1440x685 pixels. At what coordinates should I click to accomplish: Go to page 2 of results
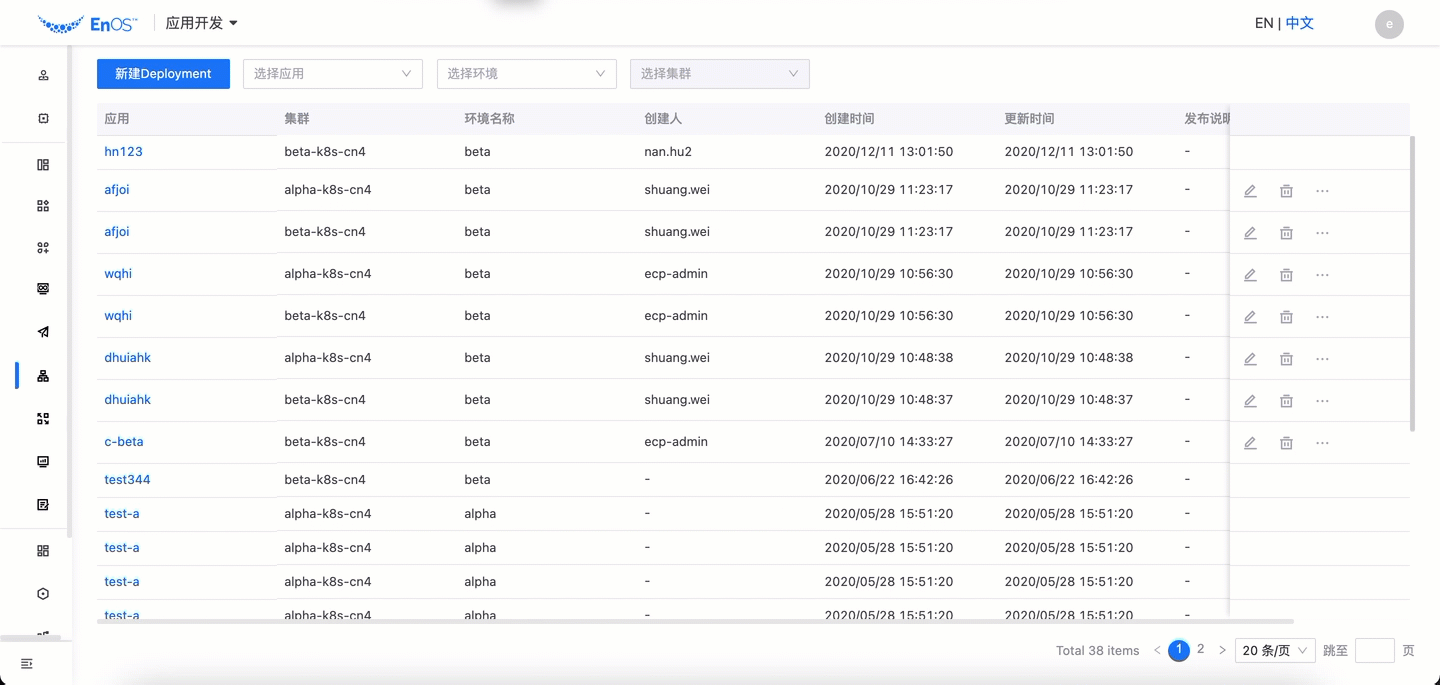[1201, 649]
